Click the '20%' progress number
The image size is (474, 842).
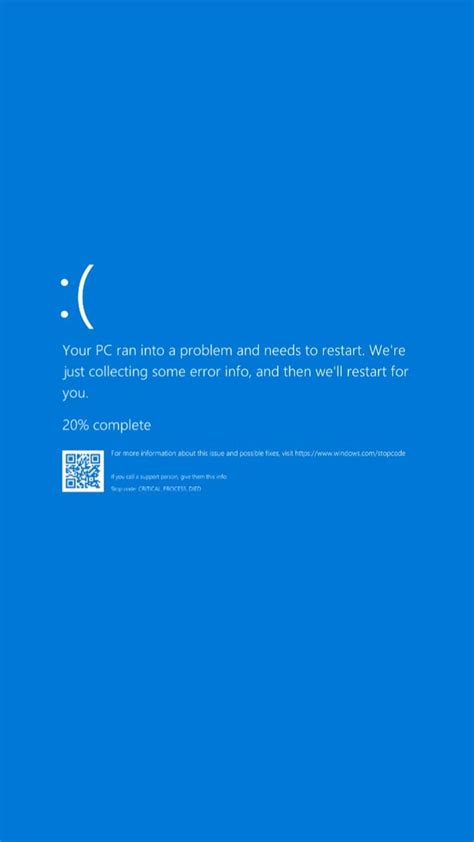click(x=76, y=425)
